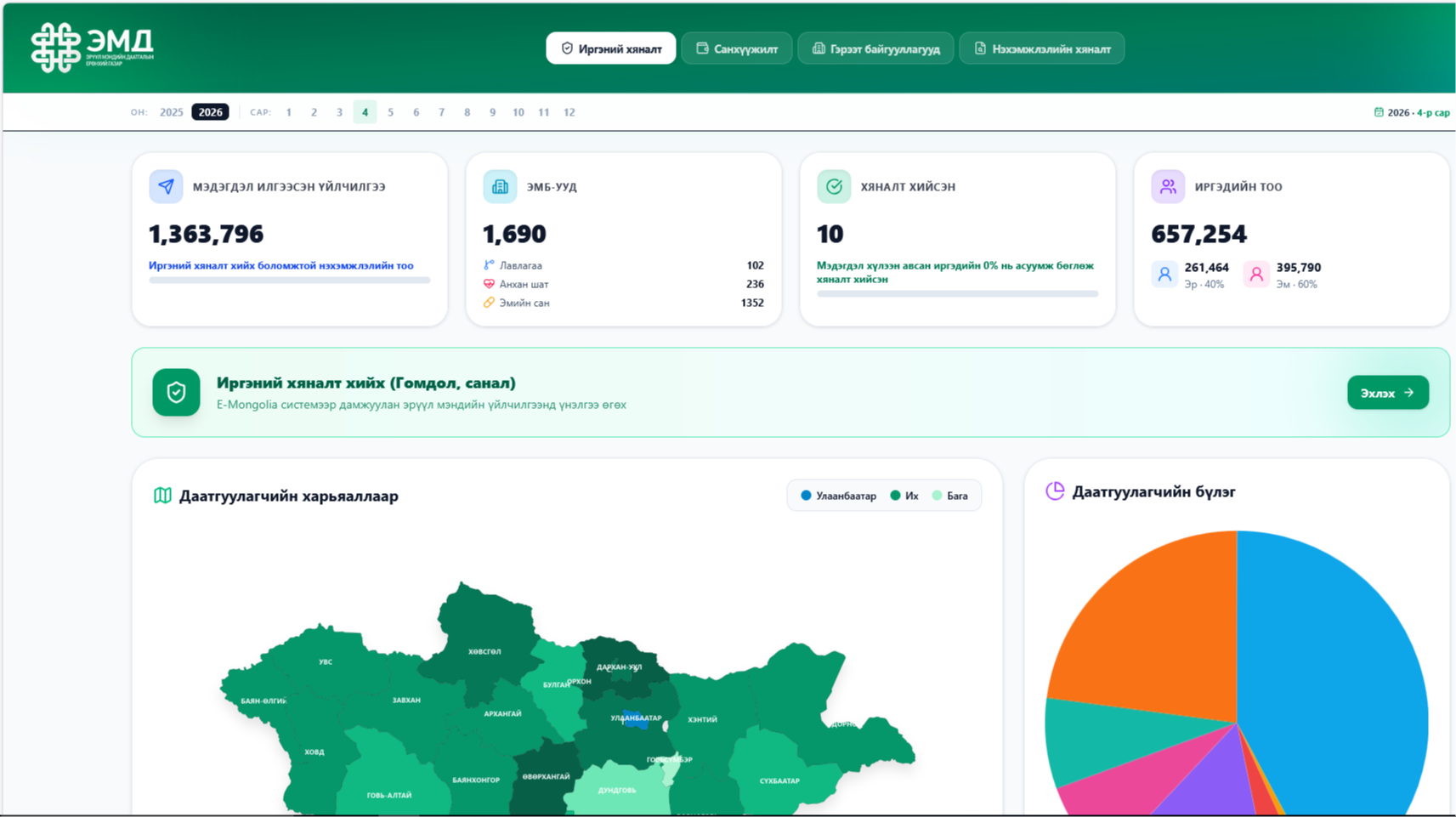Click the blue link about нэхэмжлэлийн тоо
This screenshot has width=1456, height=817.
click(x=281, y=265)
